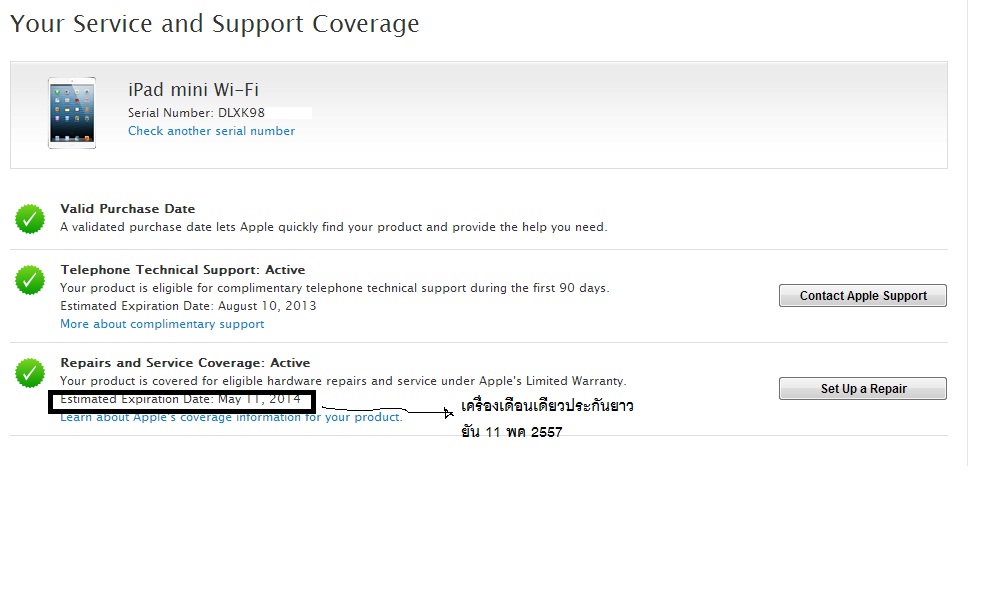Select 'Your Service and Support Coverage' heading
The width and height of the screenshot is (984, 612).
coord(215,24)
